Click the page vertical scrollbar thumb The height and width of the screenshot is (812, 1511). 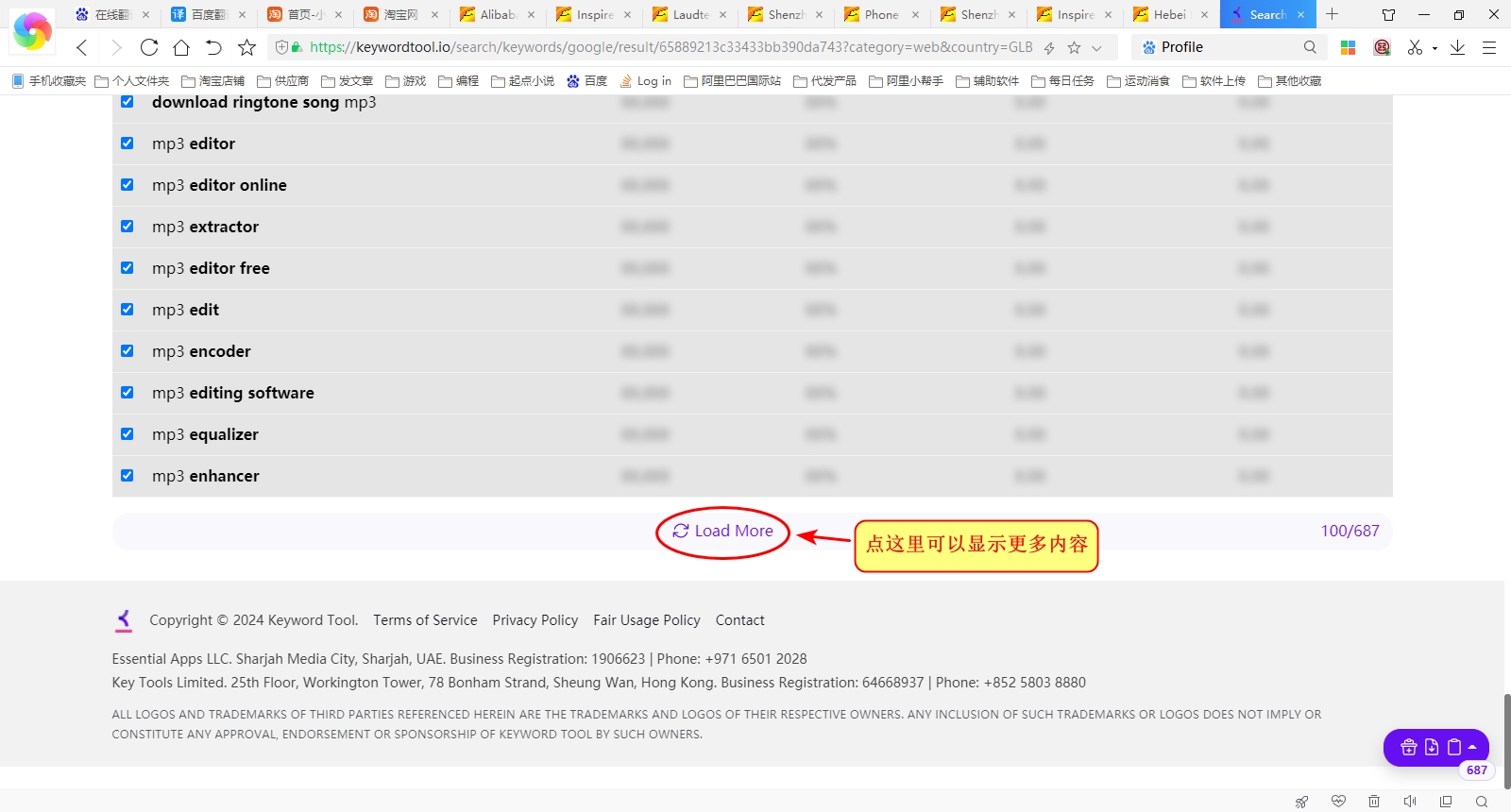coord(1507,739)
